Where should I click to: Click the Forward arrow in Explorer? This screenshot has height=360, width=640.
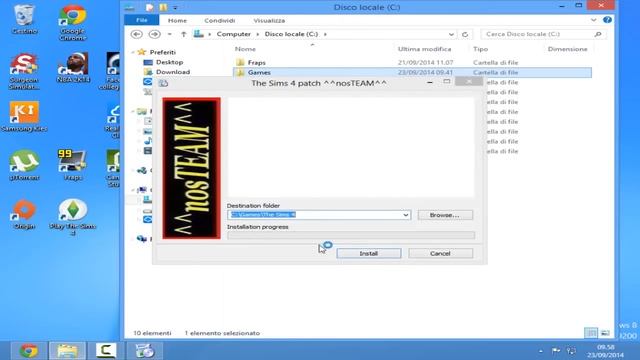coord(154,34)
